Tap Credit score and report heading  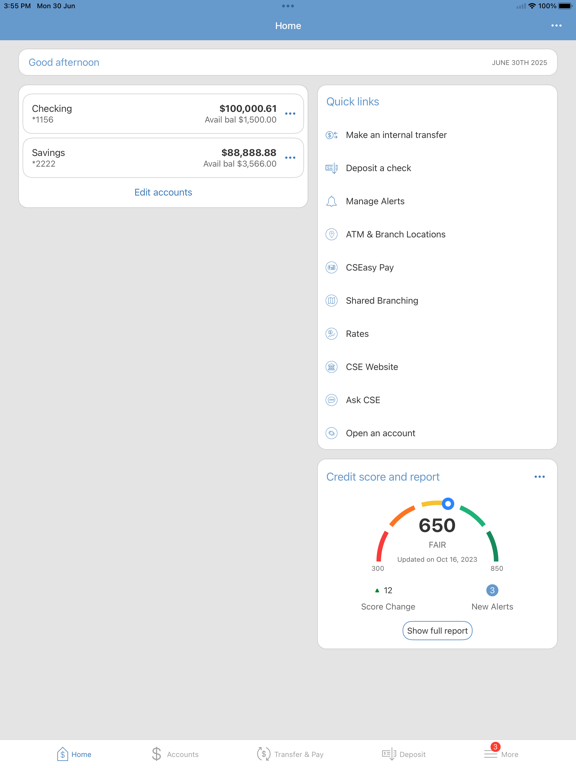pyautogui.click(x=383, y=477)
